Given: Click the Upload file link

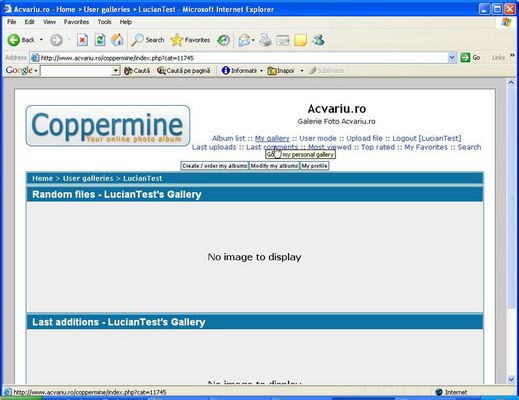Looking at the screenshot, I should [x=364, y=138].
